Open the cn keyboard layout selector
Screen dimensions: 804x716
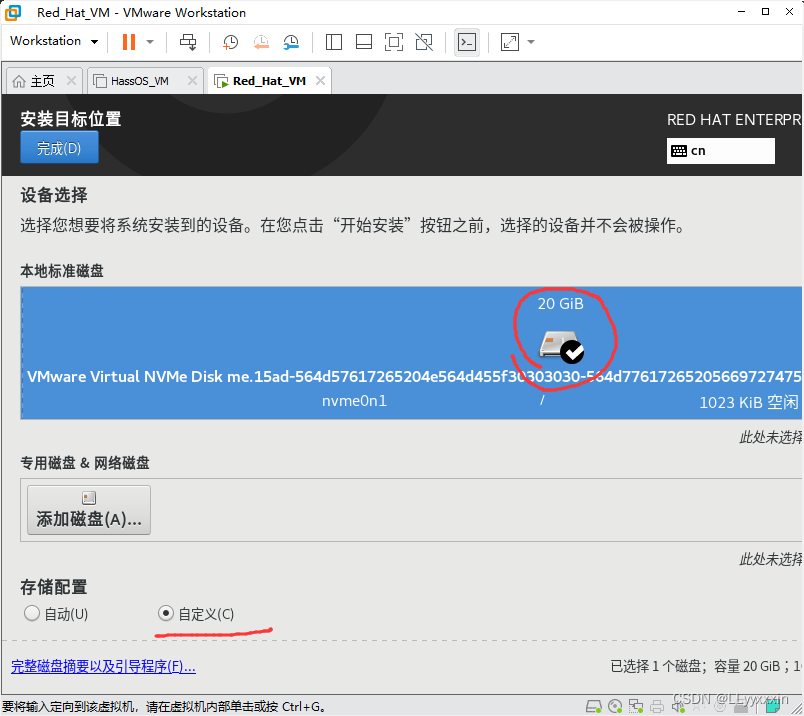tap(720, 151)
